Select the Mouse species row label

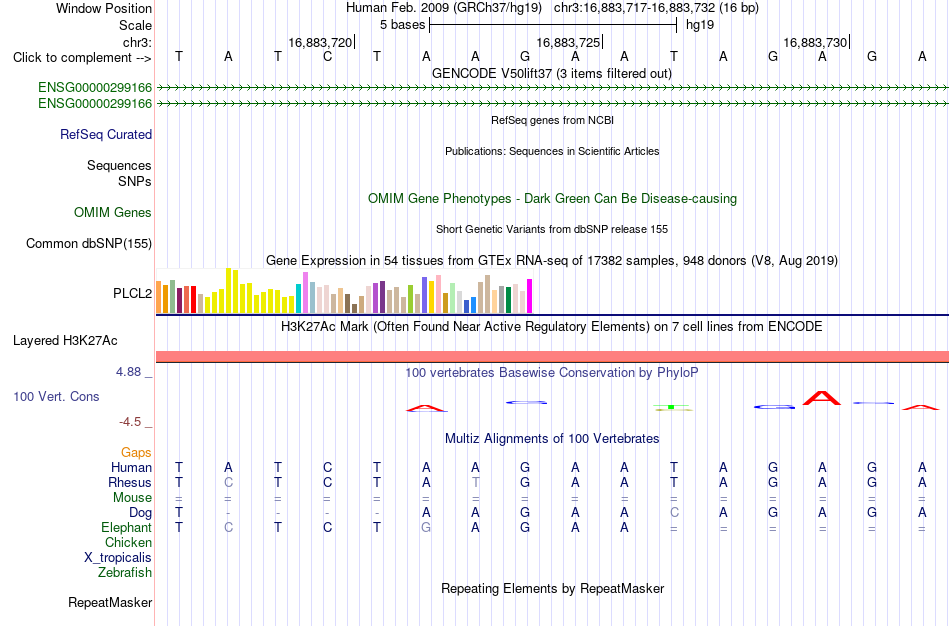(133, 498)
